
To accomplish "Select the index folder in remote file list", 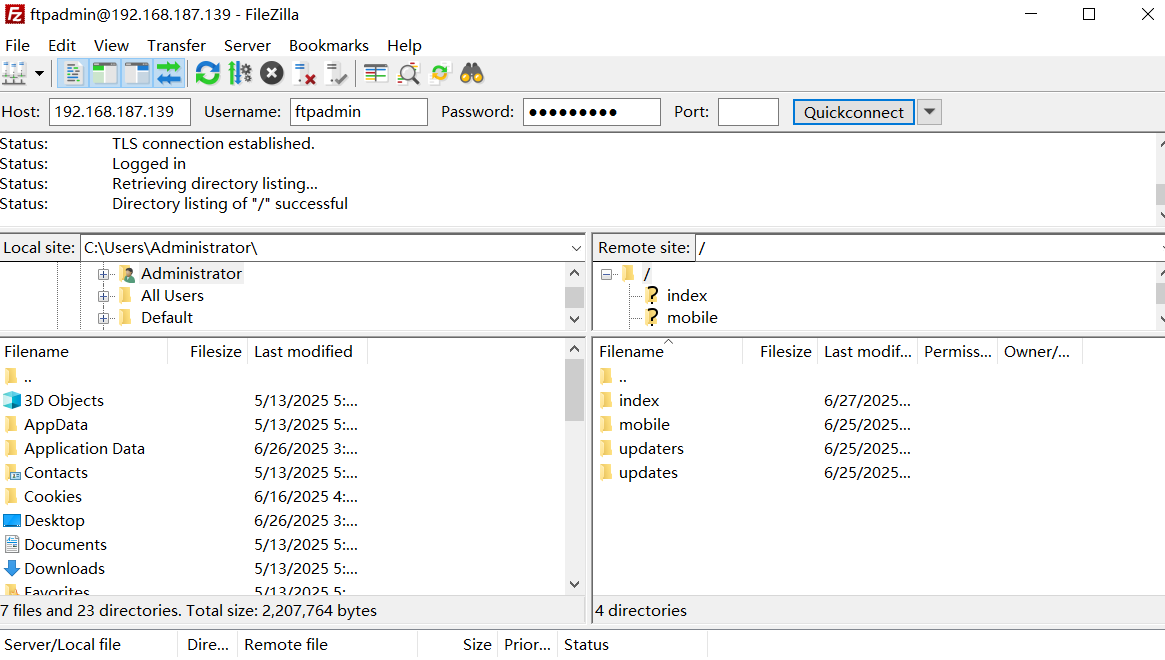I will [639, 401].
